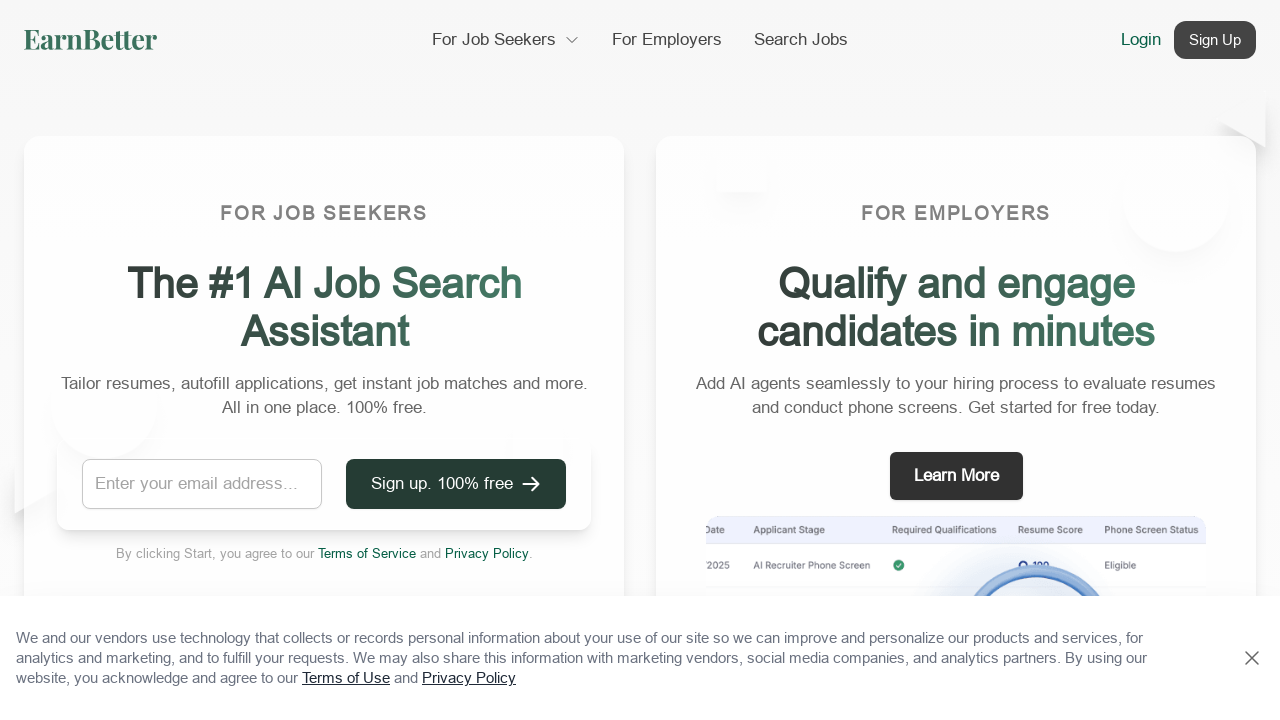This screenshot has width=1280, height=720.
Task: Click the Login link
Action: click(x=1140, y=39)
